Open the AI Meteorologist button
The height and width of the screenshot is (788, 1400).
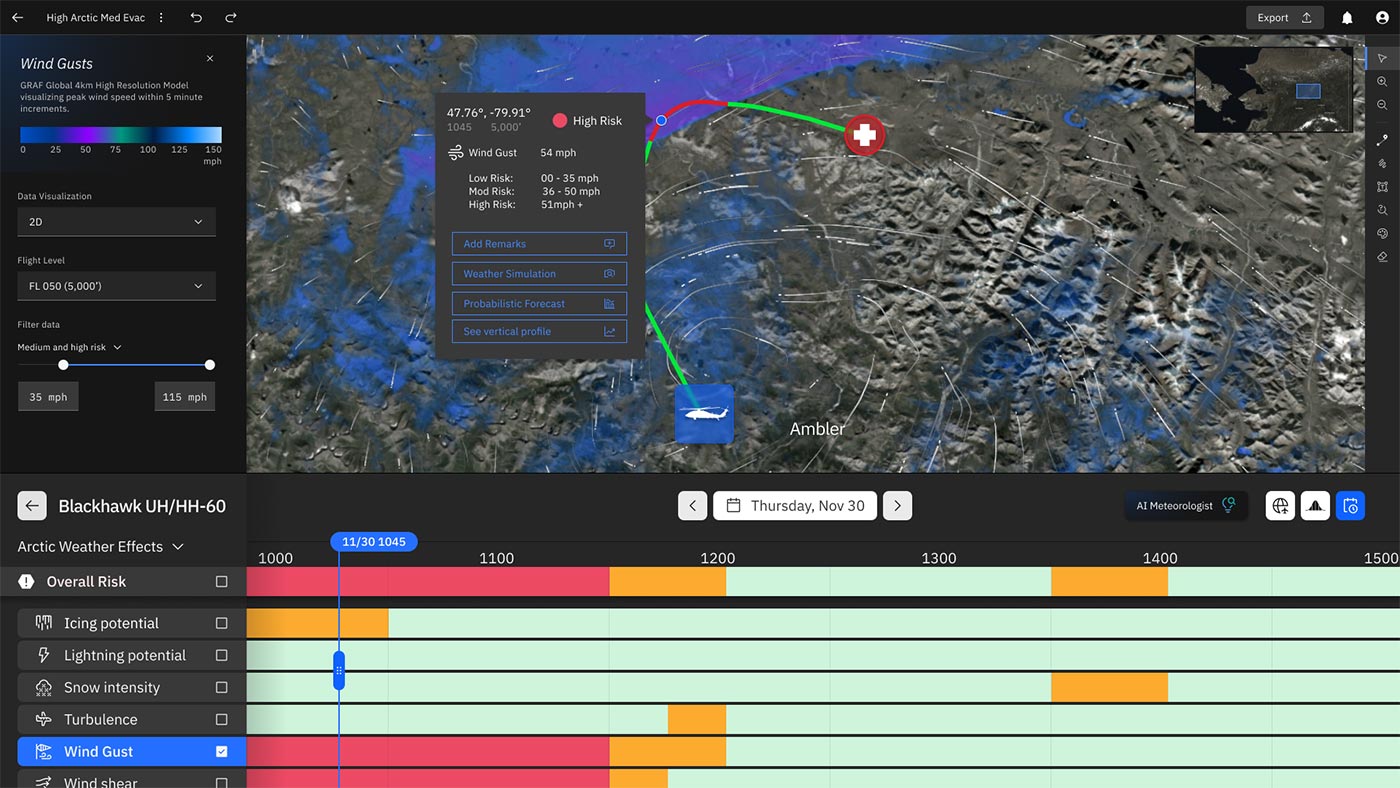[1185, 506]
